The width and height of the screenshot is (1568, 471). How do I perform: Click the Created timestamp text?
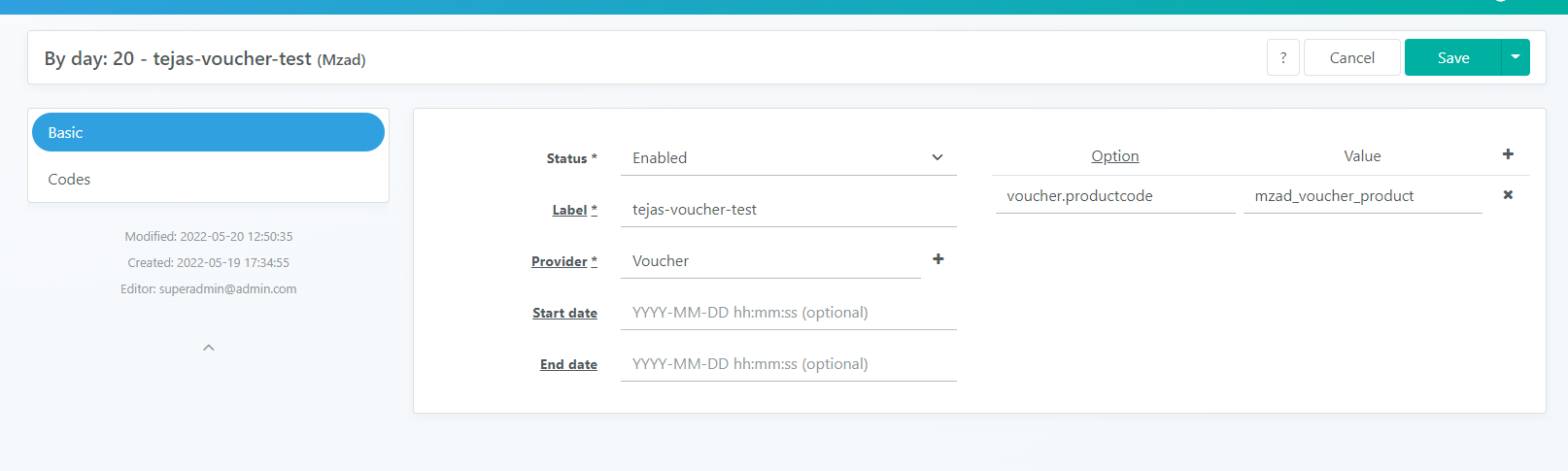tap(209, 262)
